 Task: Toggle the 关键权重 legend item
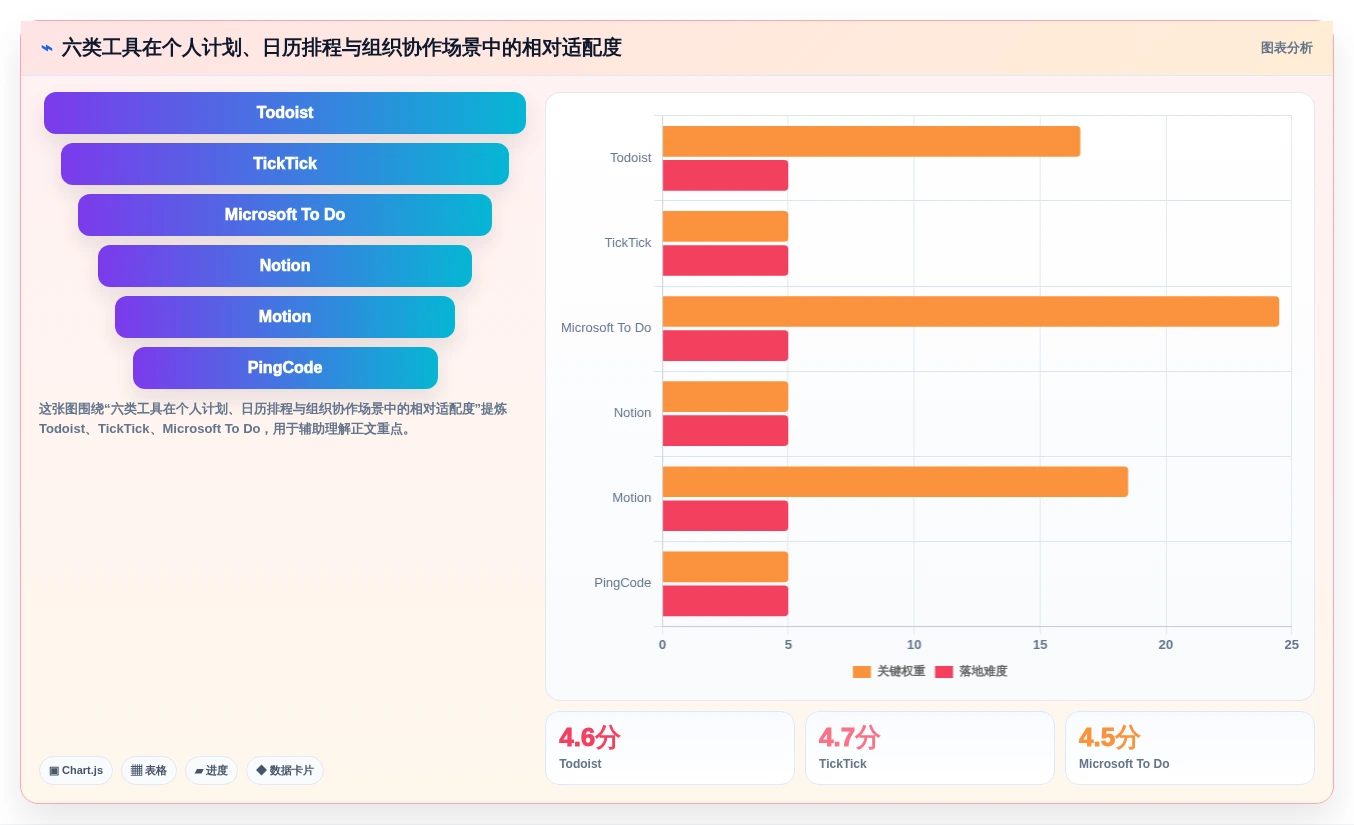tap(889, 672)
